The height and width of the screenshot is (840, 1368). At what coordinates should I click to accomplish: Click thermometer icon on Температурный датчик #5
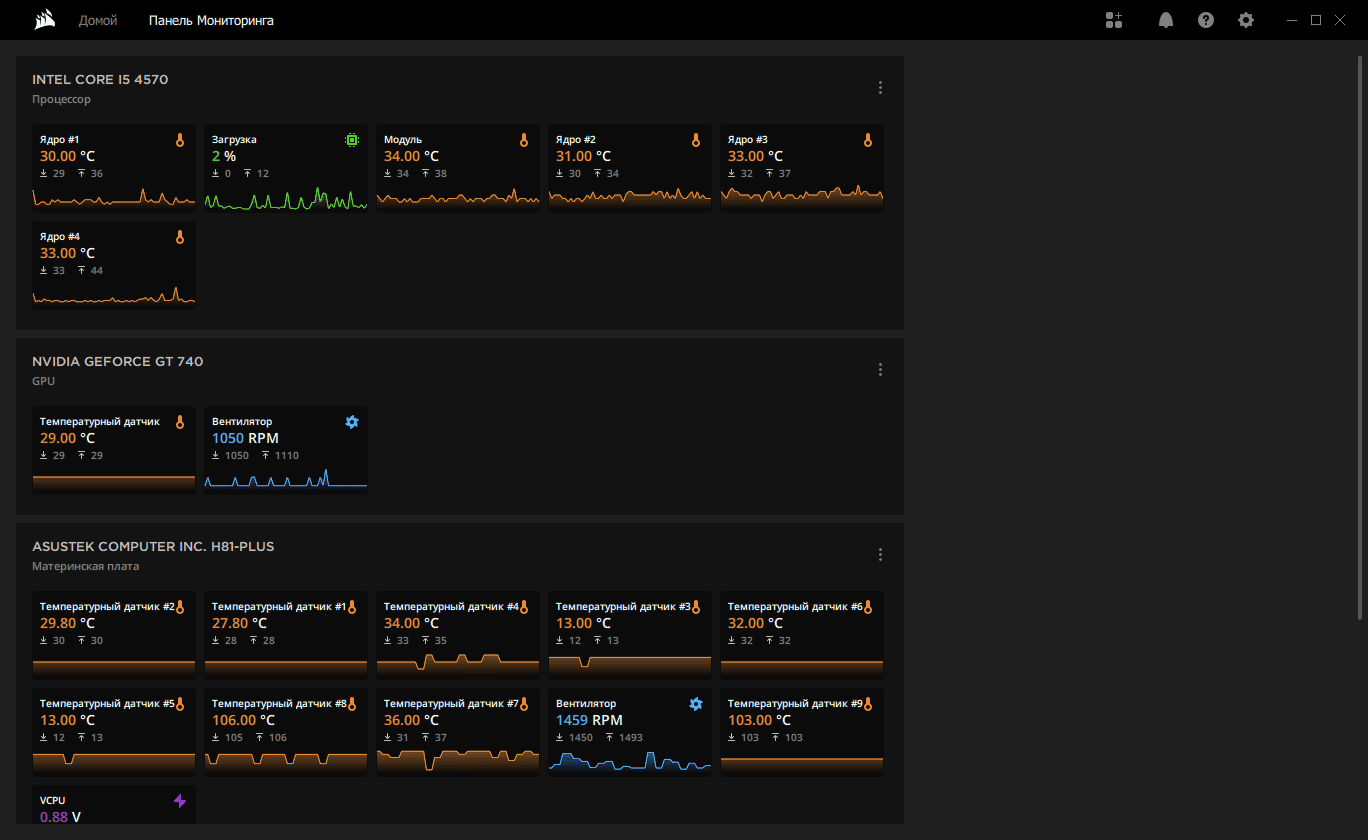point(180,704)
